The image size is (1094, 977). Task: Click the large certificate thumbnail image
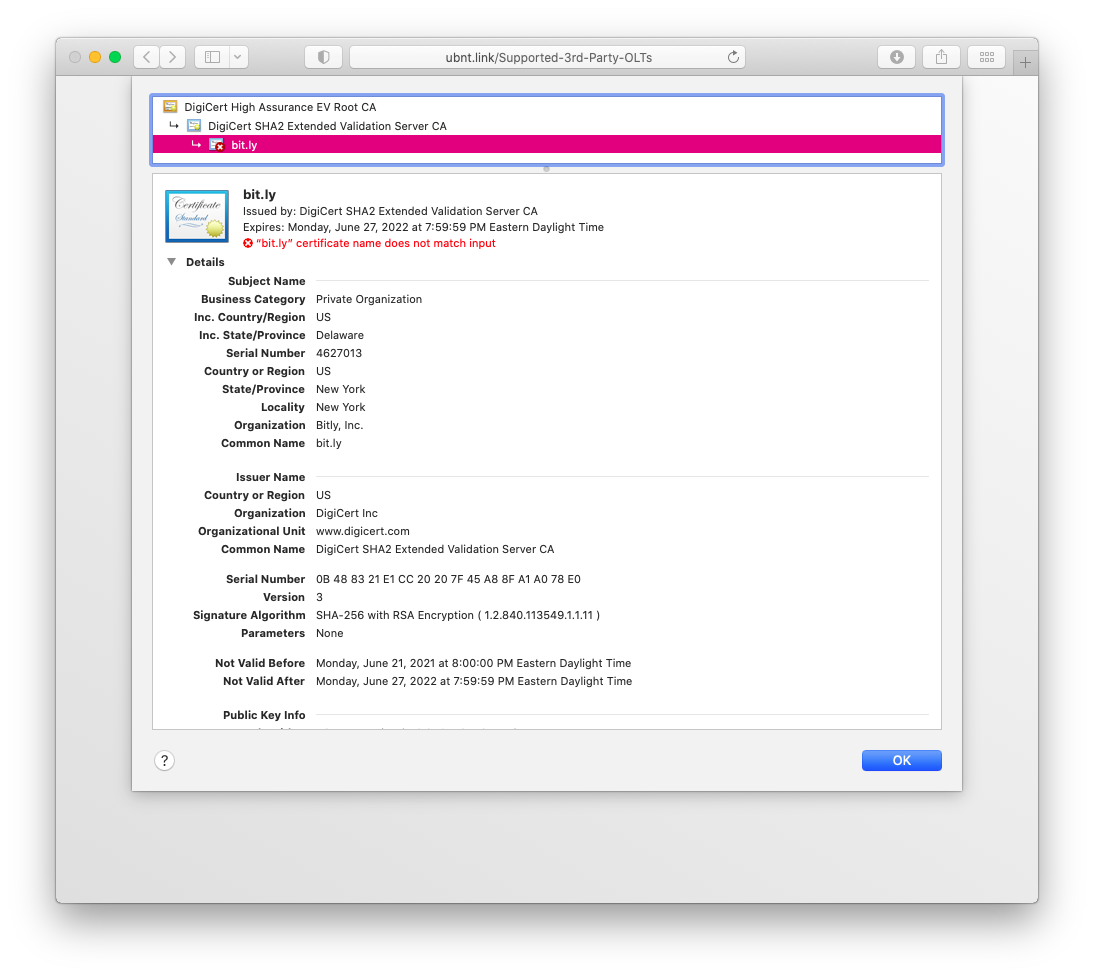pyautogui.click(x=197, y=216)
